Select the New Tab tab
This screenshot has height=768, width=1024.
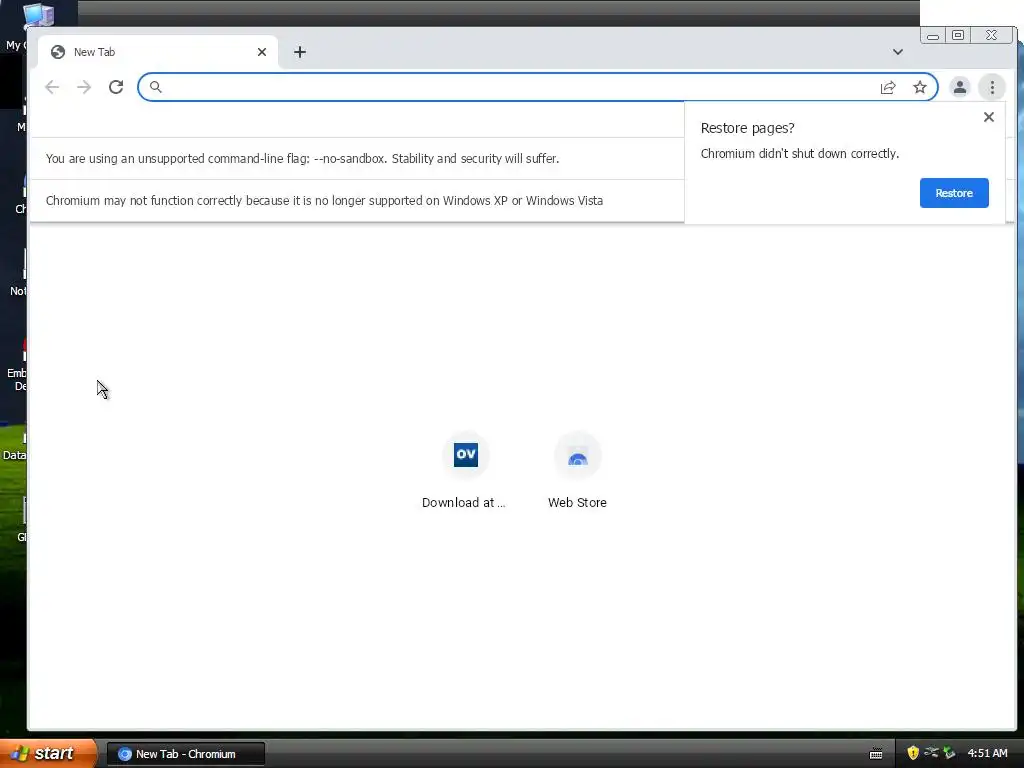157,52
